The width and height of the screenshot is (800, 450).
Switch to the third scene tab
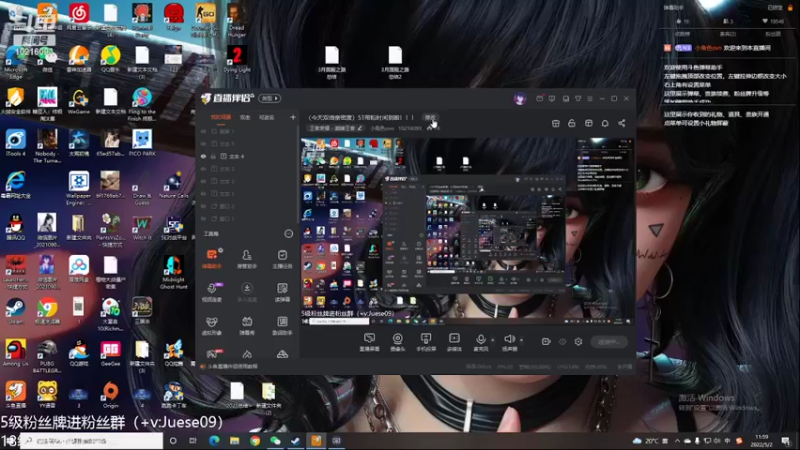coord(266,117)
